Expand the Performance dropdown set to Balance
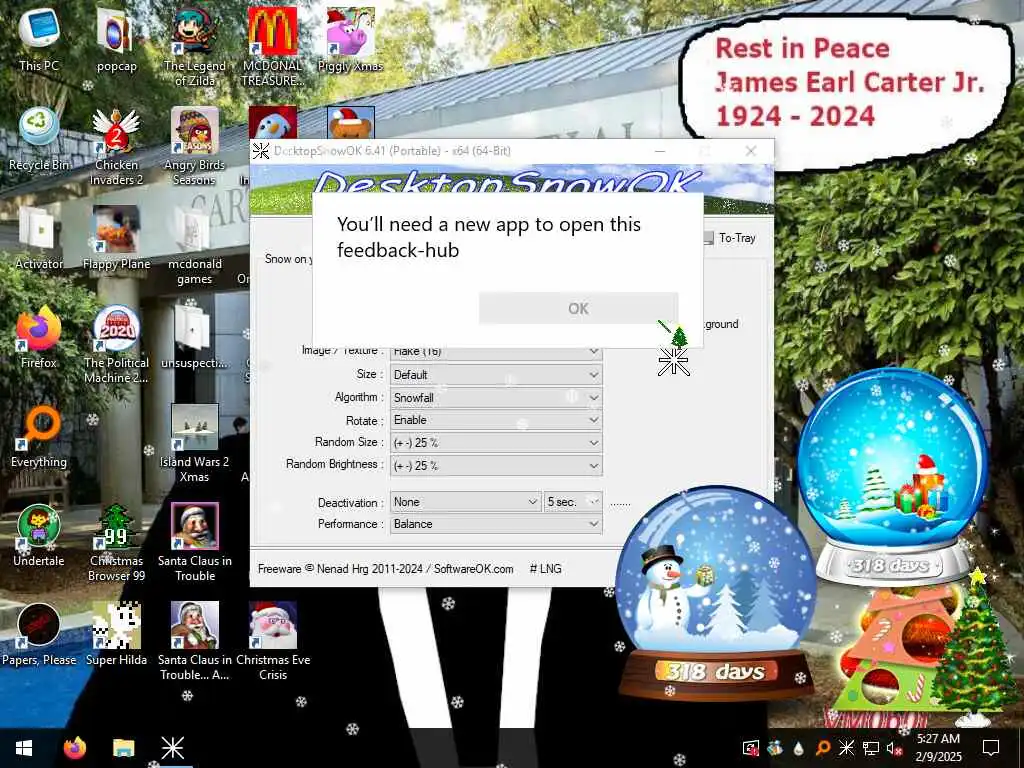 [x=496, y=524]
